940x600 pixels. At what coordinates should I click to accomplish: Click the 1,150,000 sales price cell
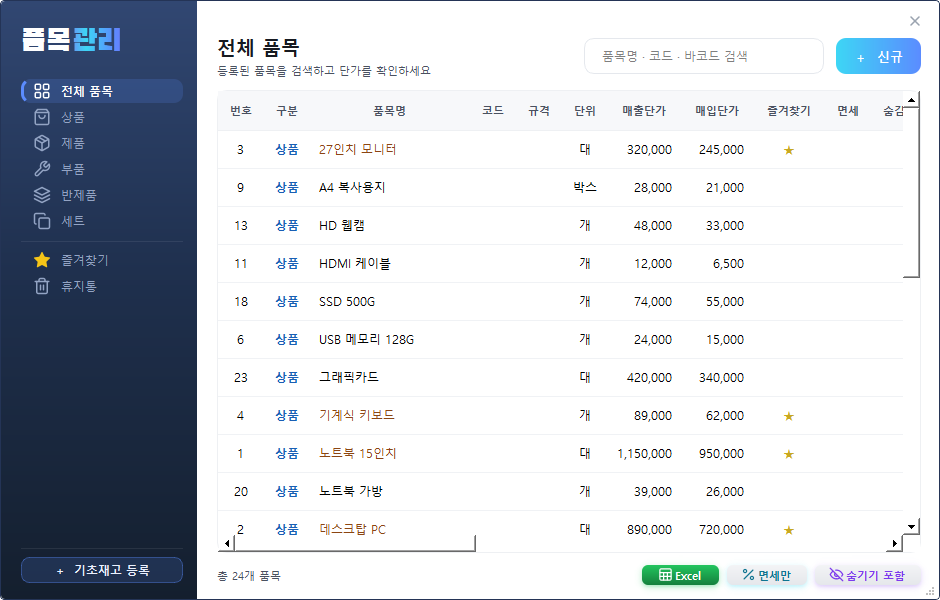tap(644, 454)
